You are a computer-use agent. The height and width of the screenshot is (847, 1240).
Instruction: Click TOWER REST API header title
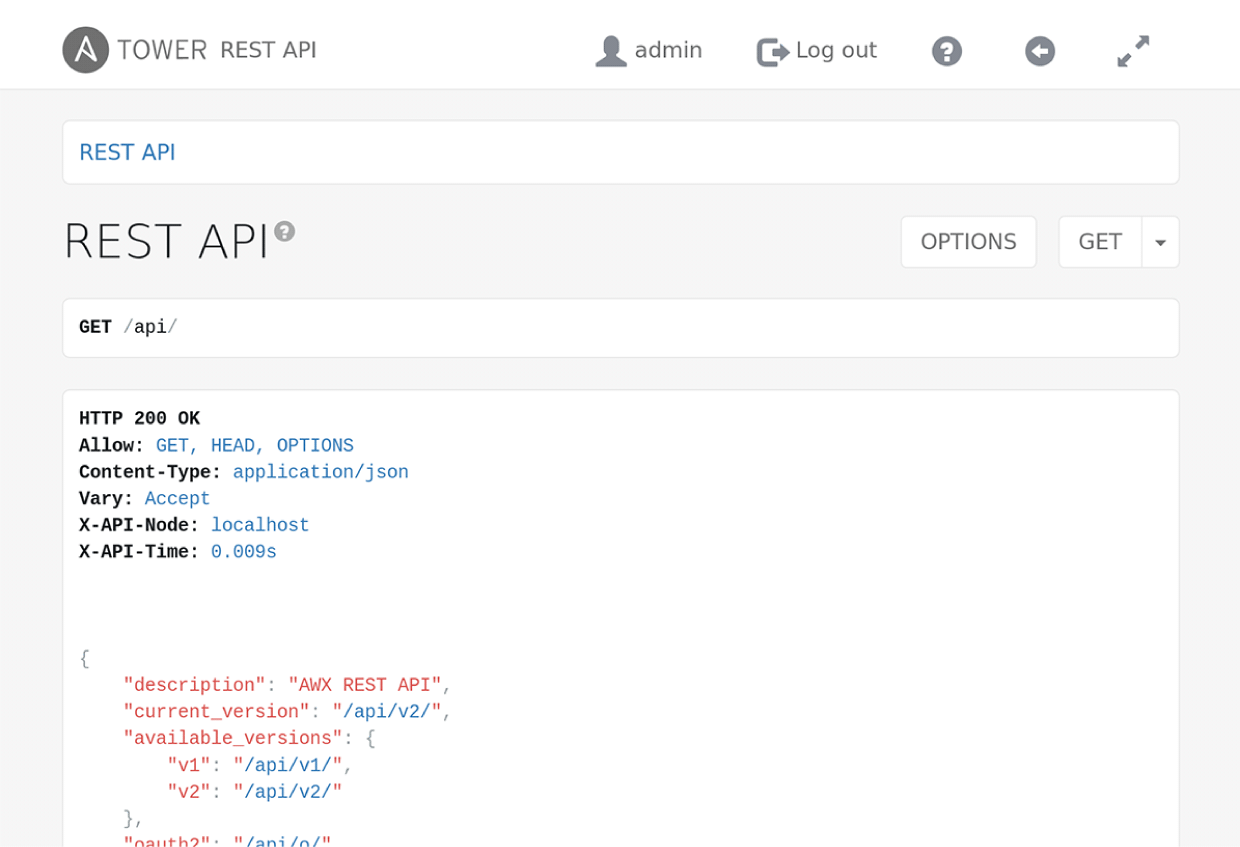[217, 50]
